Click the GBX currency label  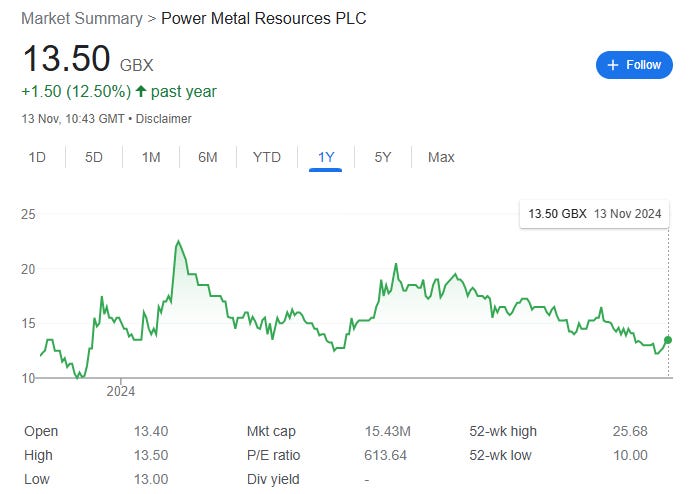pyautogui.click(x=136, y=66)
